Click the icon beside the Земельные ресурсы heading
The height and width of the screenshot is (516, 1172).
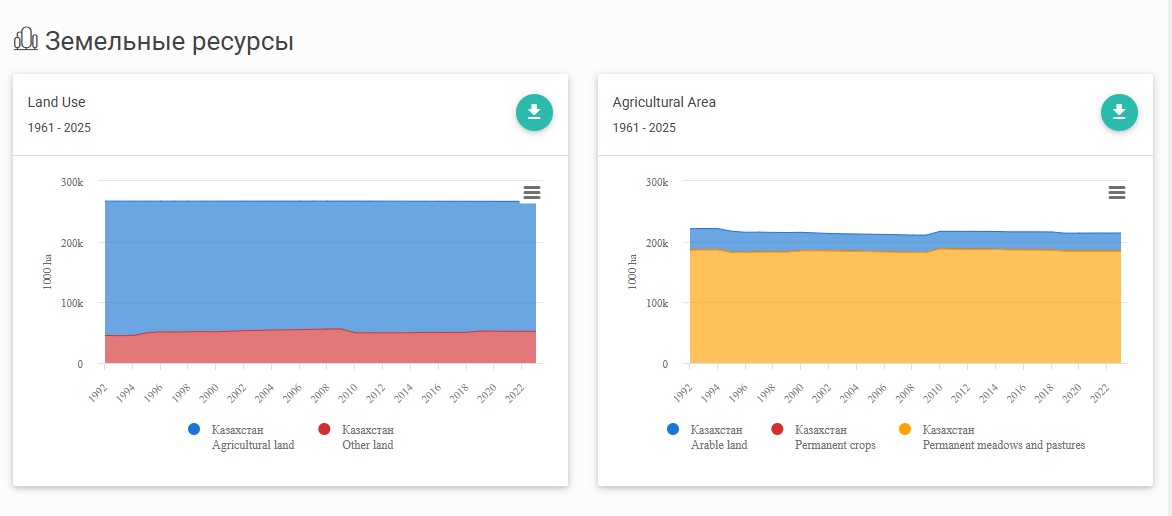[x=25, y=40]
